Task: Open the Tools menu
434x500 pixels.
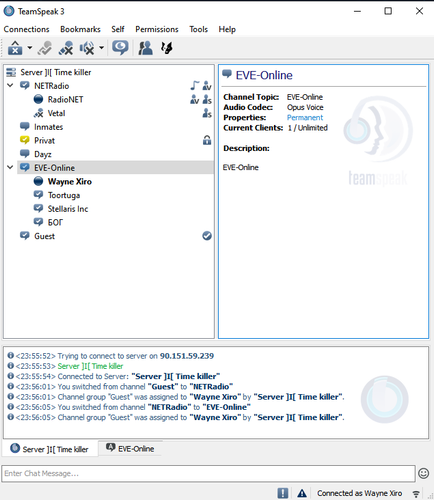Action: click(x=198, y=29)
